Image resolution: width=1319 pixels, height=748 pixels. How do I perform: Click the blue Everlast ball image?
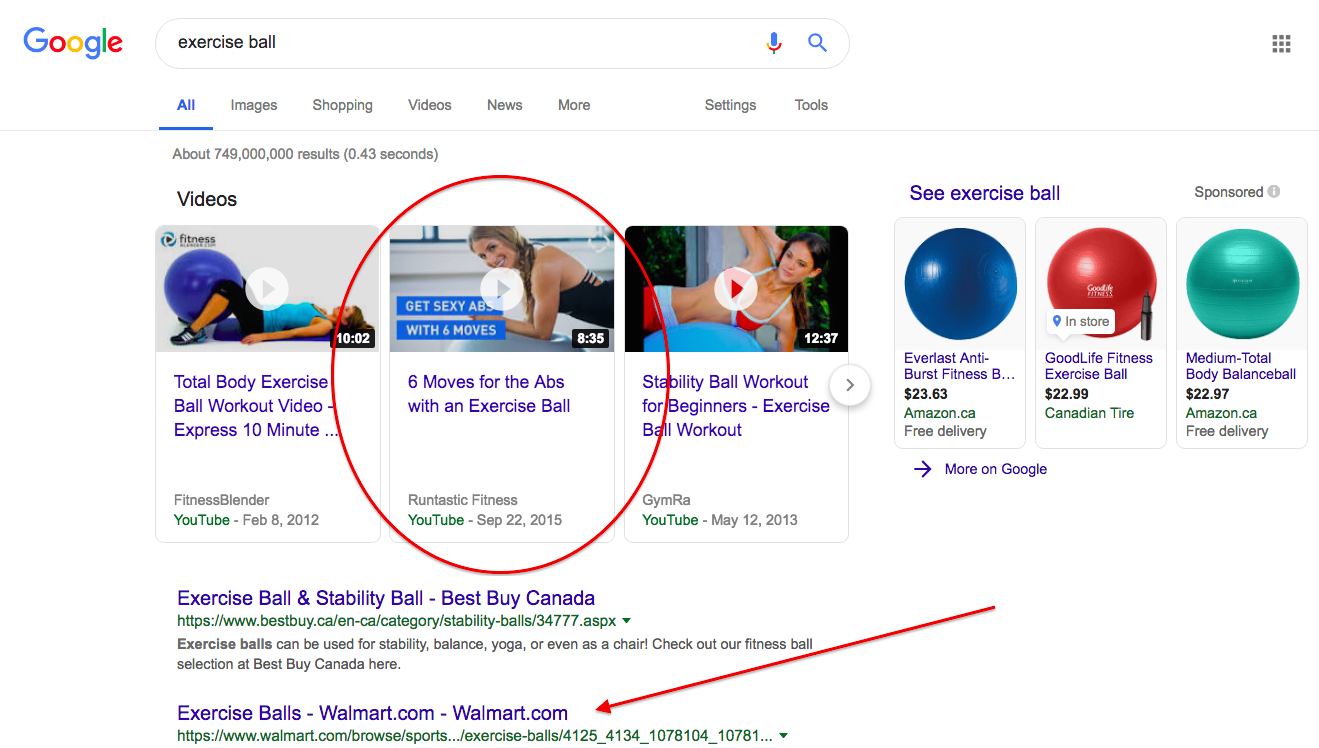960,283
